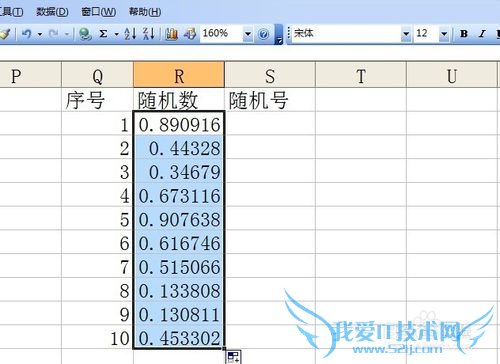Open Excel Help question mark icon
Image resolution: width=500 pixels, height=364 pixels.
pyautogui.click(x=263, y=34)
